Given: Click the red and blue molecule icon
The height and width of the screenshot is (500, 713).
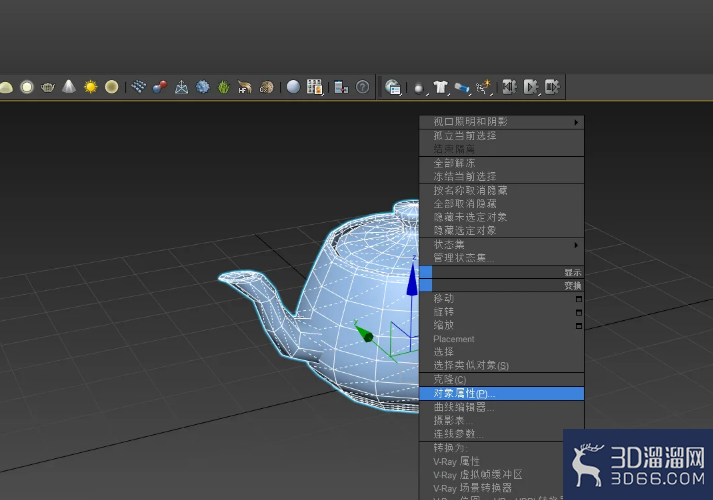Looking at the screenshot, I should tap(160, 87).
